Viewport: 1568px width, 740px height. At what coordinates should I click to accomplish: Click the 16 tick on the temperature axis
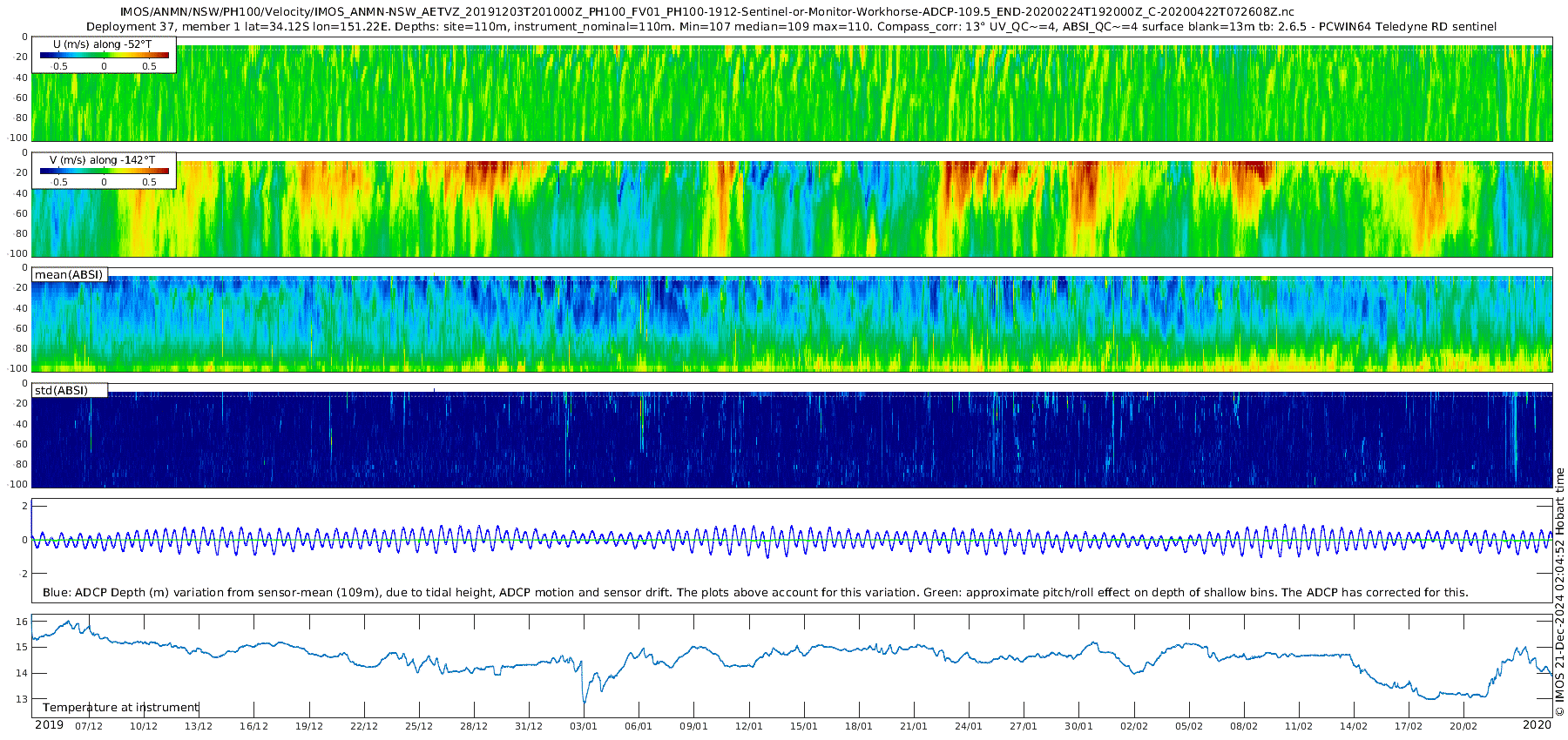22,621
